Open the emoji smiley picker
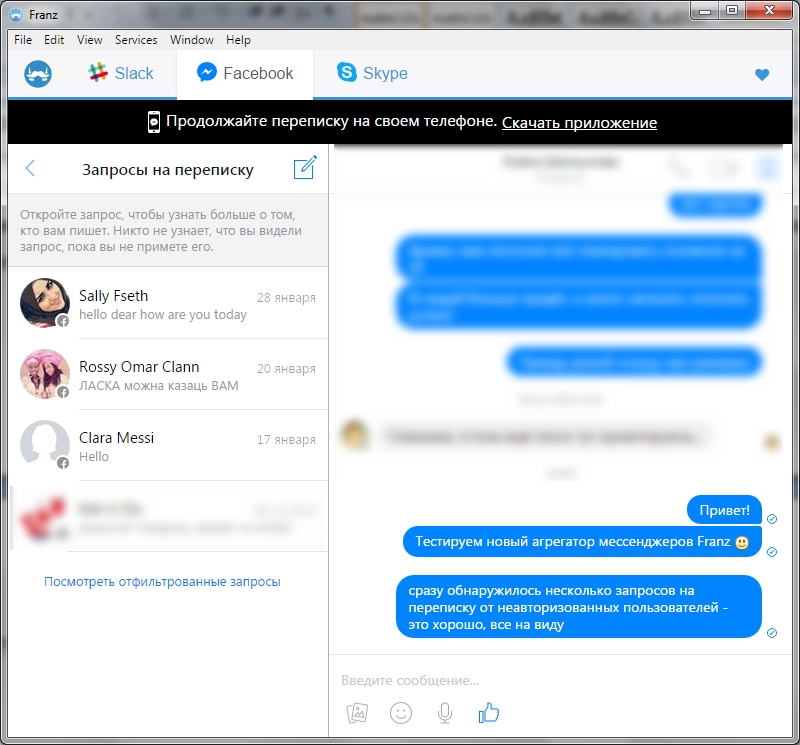Screen dimensions: 800x745 (x=401, y=713)
